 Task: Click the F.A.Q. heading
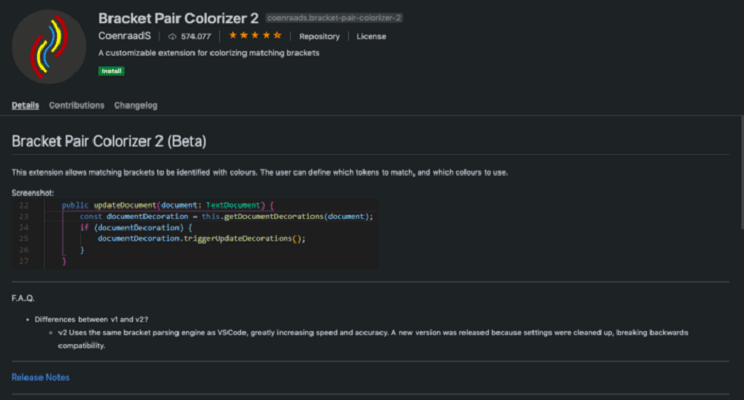point(23,298)
